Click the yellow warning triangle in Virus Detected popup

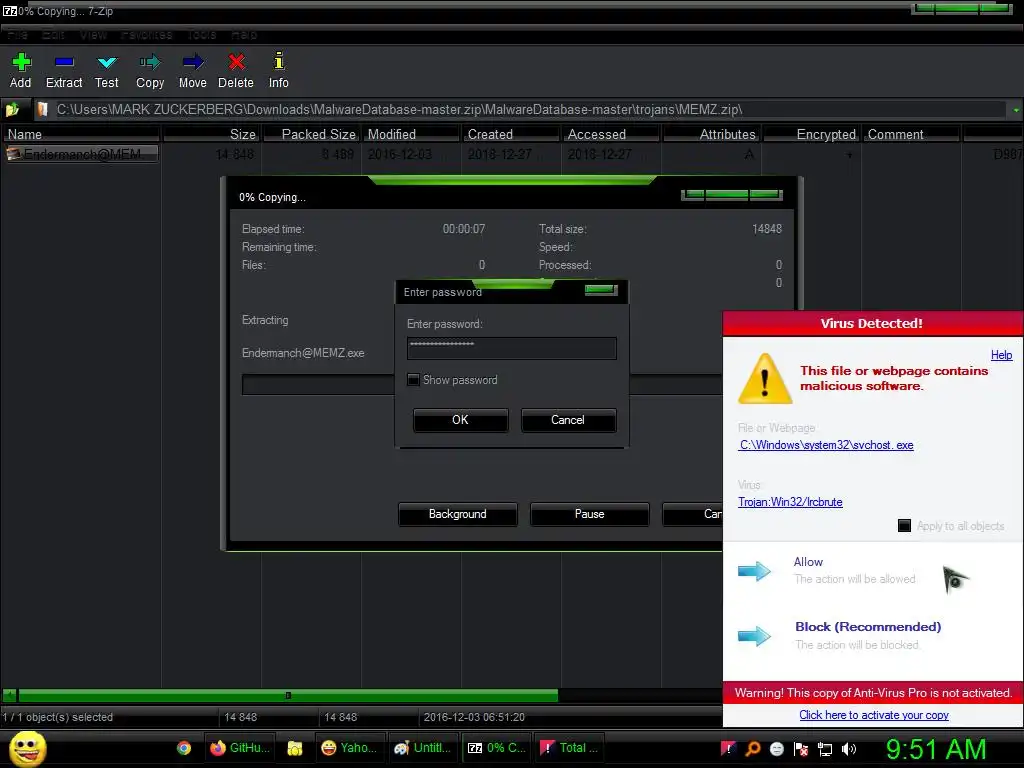click(765, 379)
